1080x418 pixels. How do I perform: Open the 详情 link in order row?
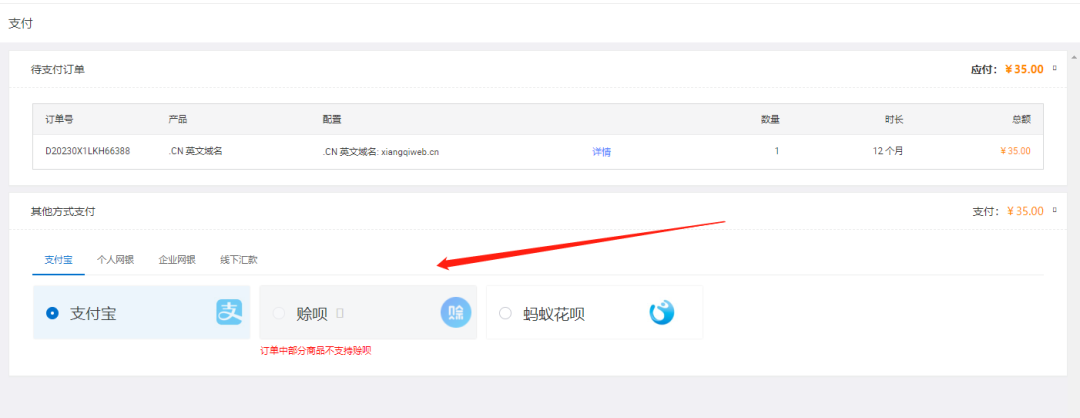point(601,152)
